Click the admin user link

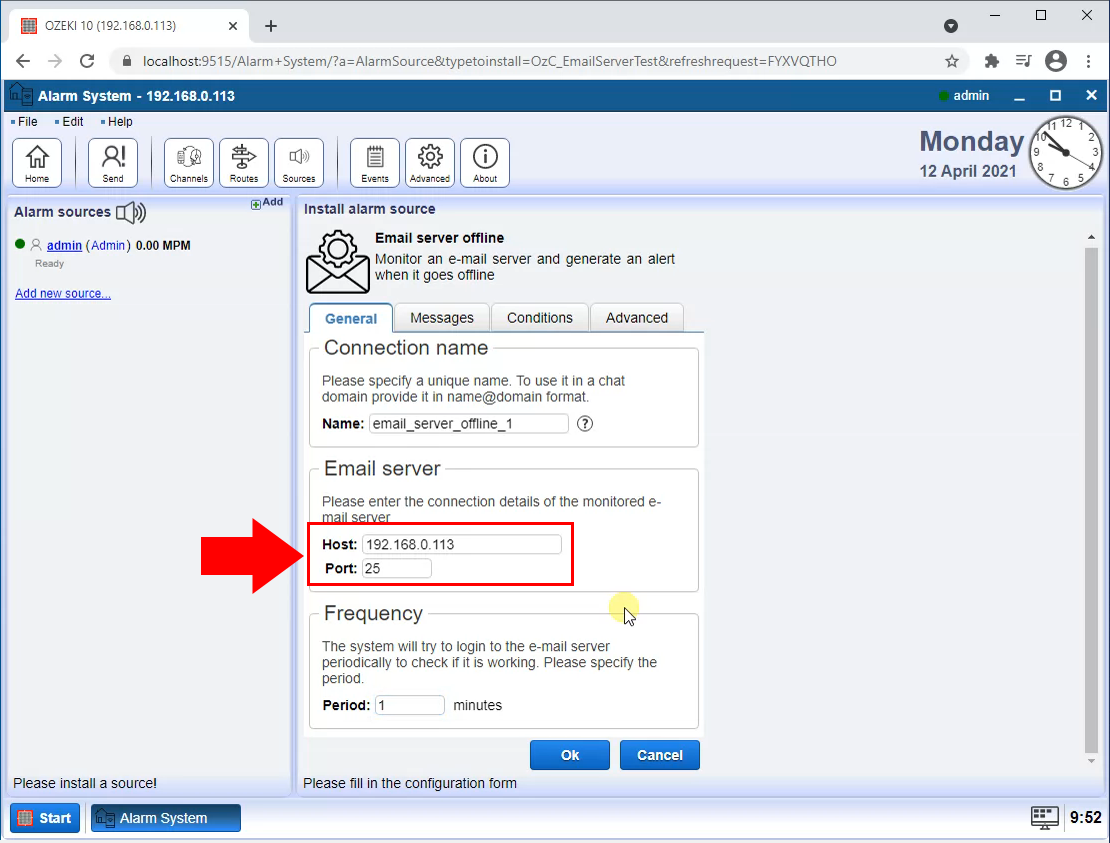coord(63,245)
